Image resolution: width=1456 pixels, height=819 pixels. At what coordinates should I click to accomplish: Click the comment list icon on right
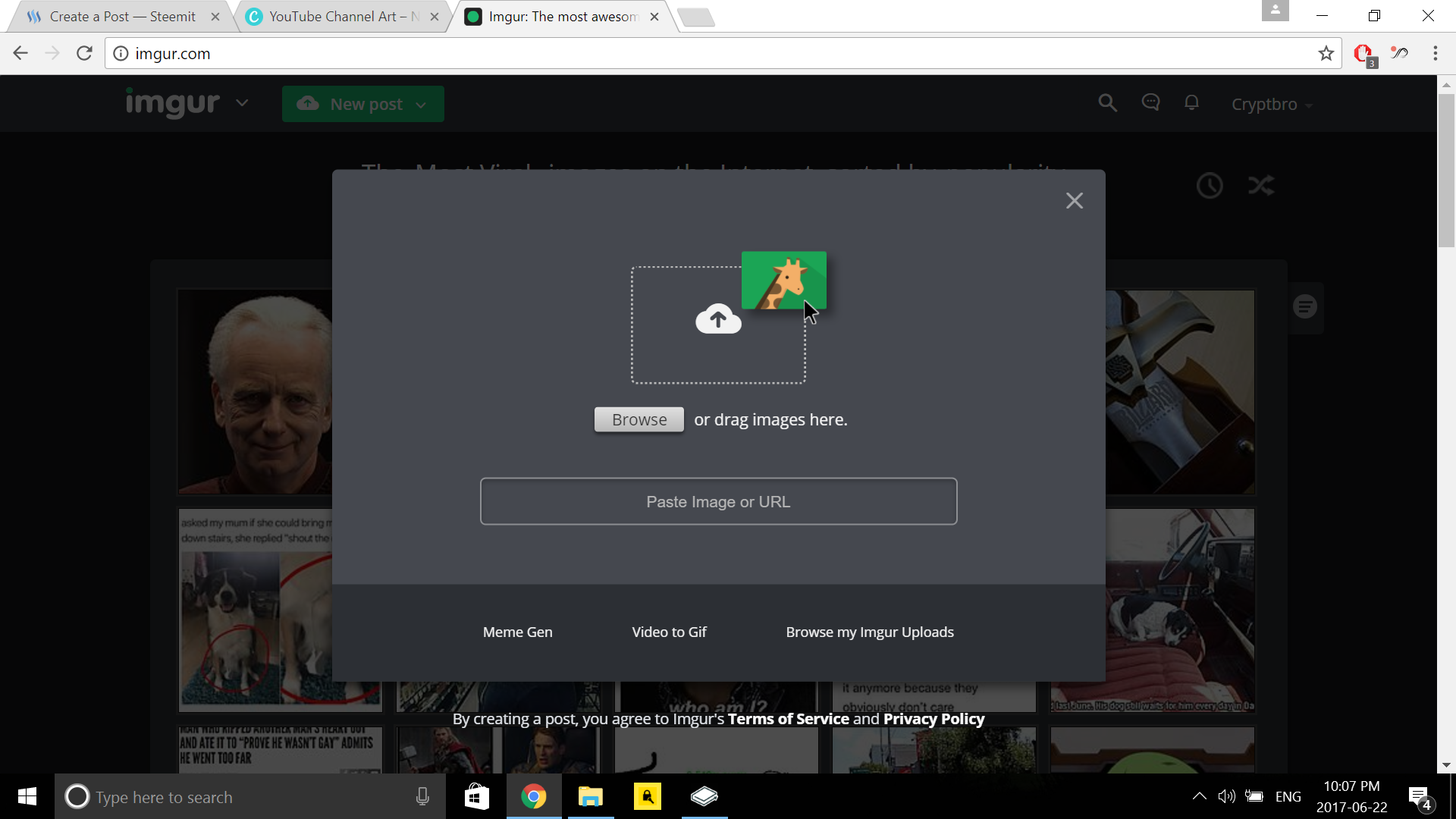tap(1305, 307)
